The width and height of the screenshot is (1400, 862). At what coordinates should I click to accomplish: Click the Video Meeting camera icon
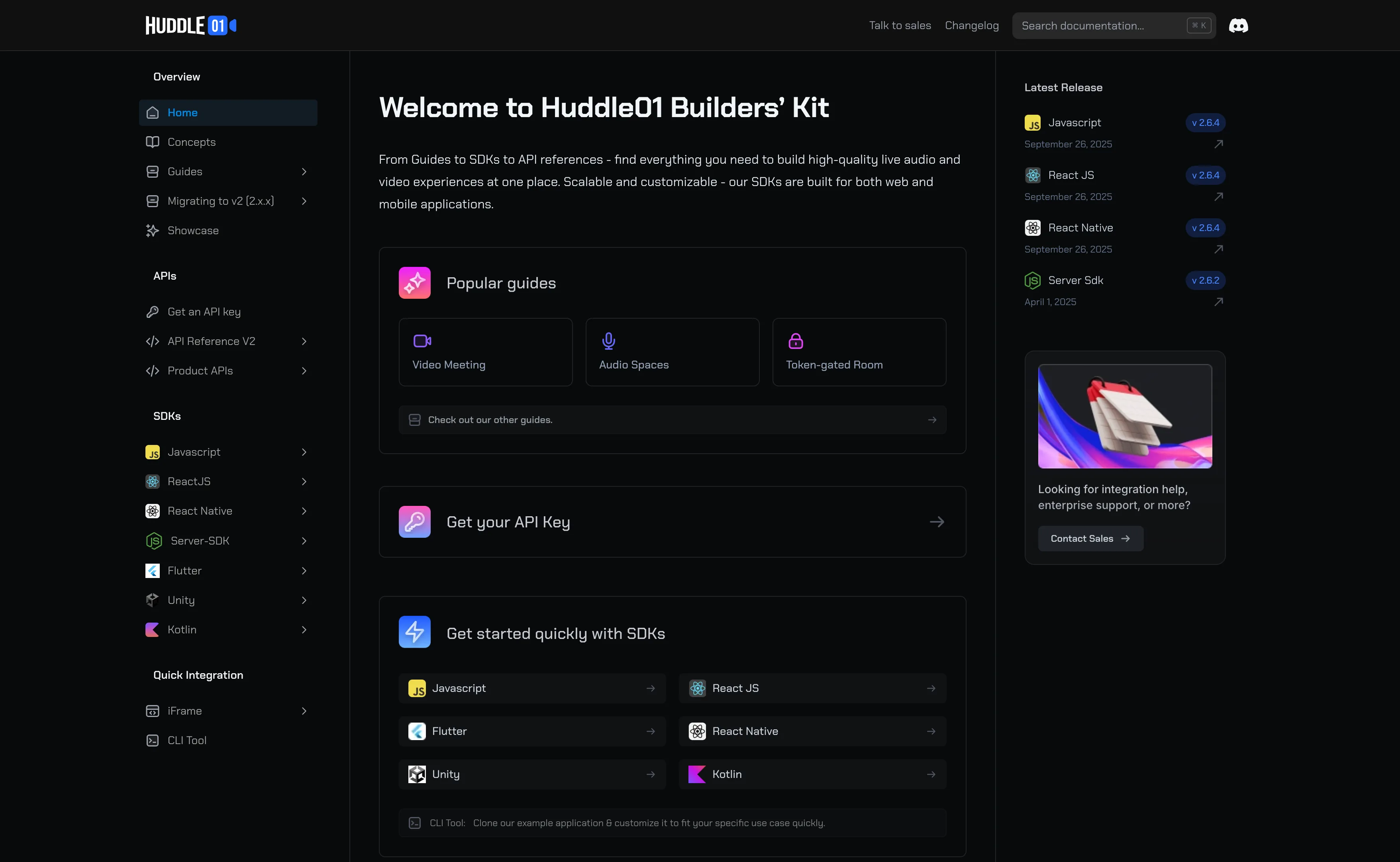(x=422, y=341)
